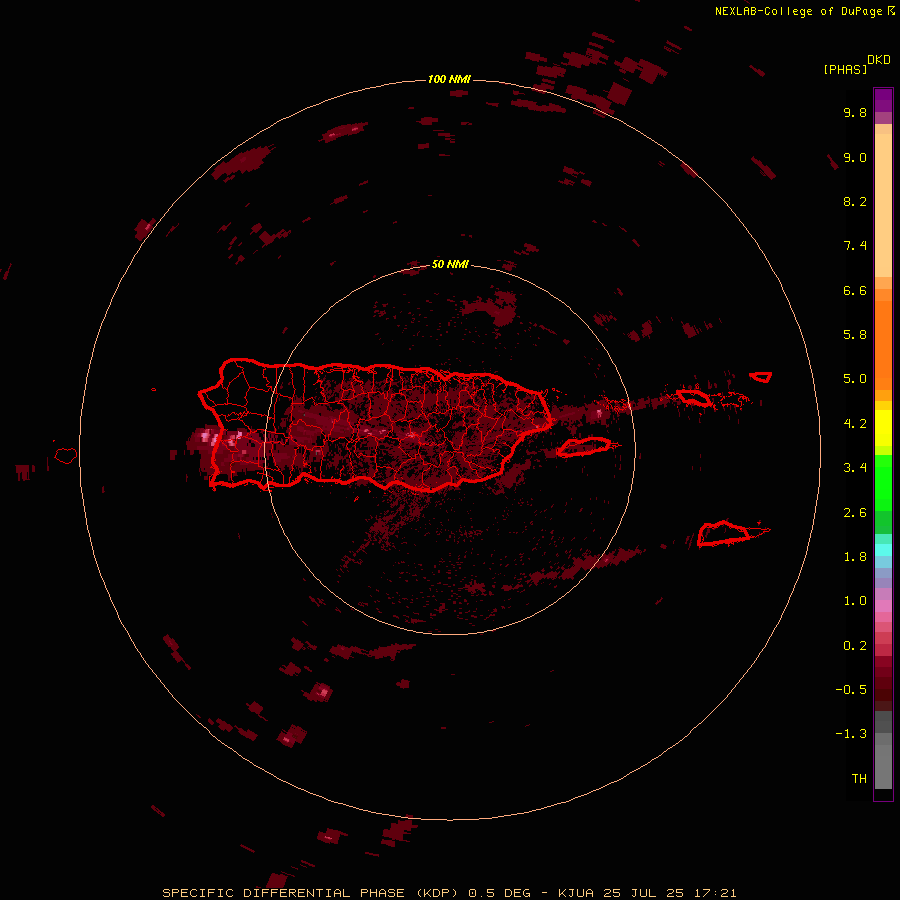Select the -0.5 legend value
The image size is (900, 900).
[851, 689]
